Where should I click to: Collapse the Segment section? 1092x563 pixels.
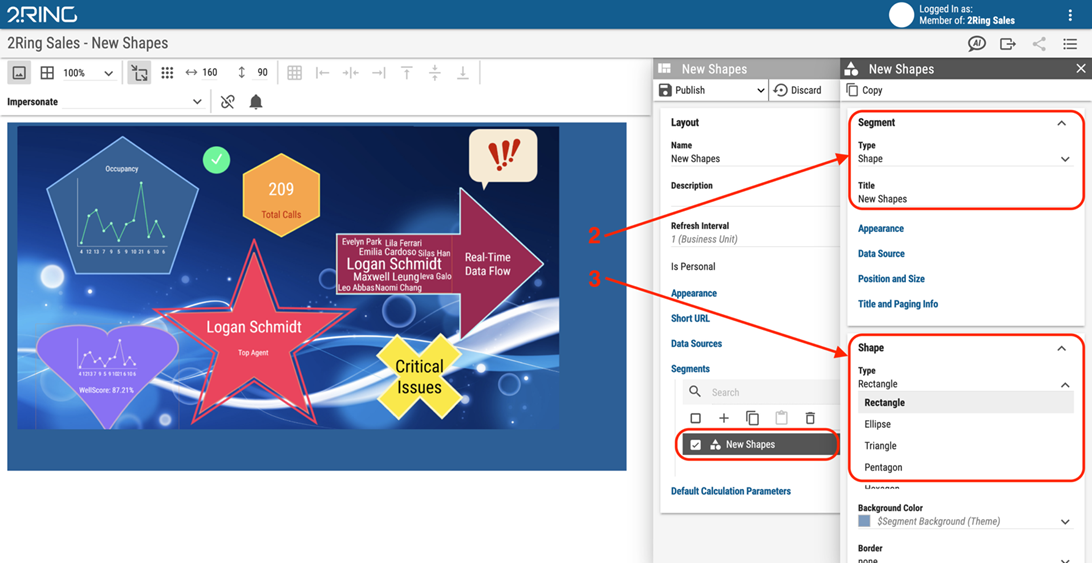(x=1061, y=123)
